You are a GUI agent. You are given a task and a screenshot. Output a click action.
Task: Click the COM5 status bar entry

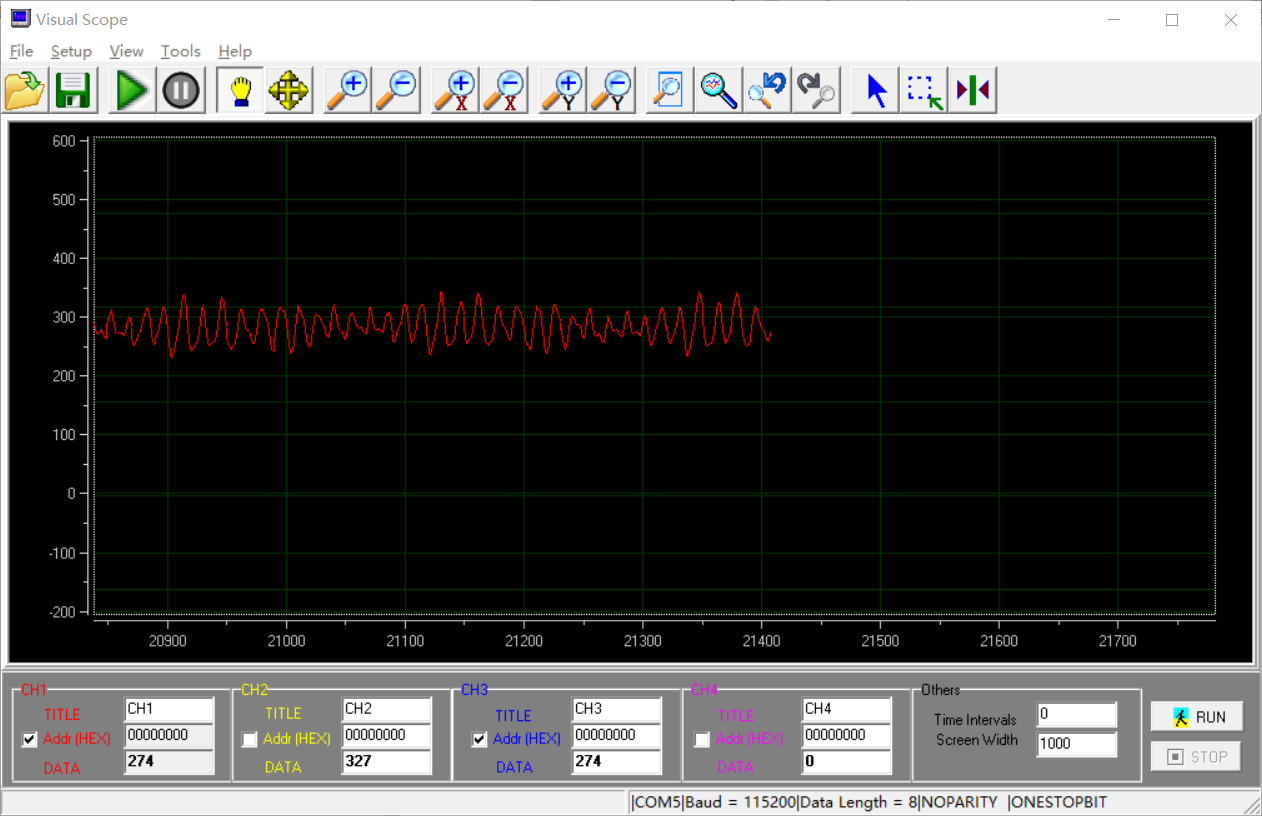(x=658, y=802)
